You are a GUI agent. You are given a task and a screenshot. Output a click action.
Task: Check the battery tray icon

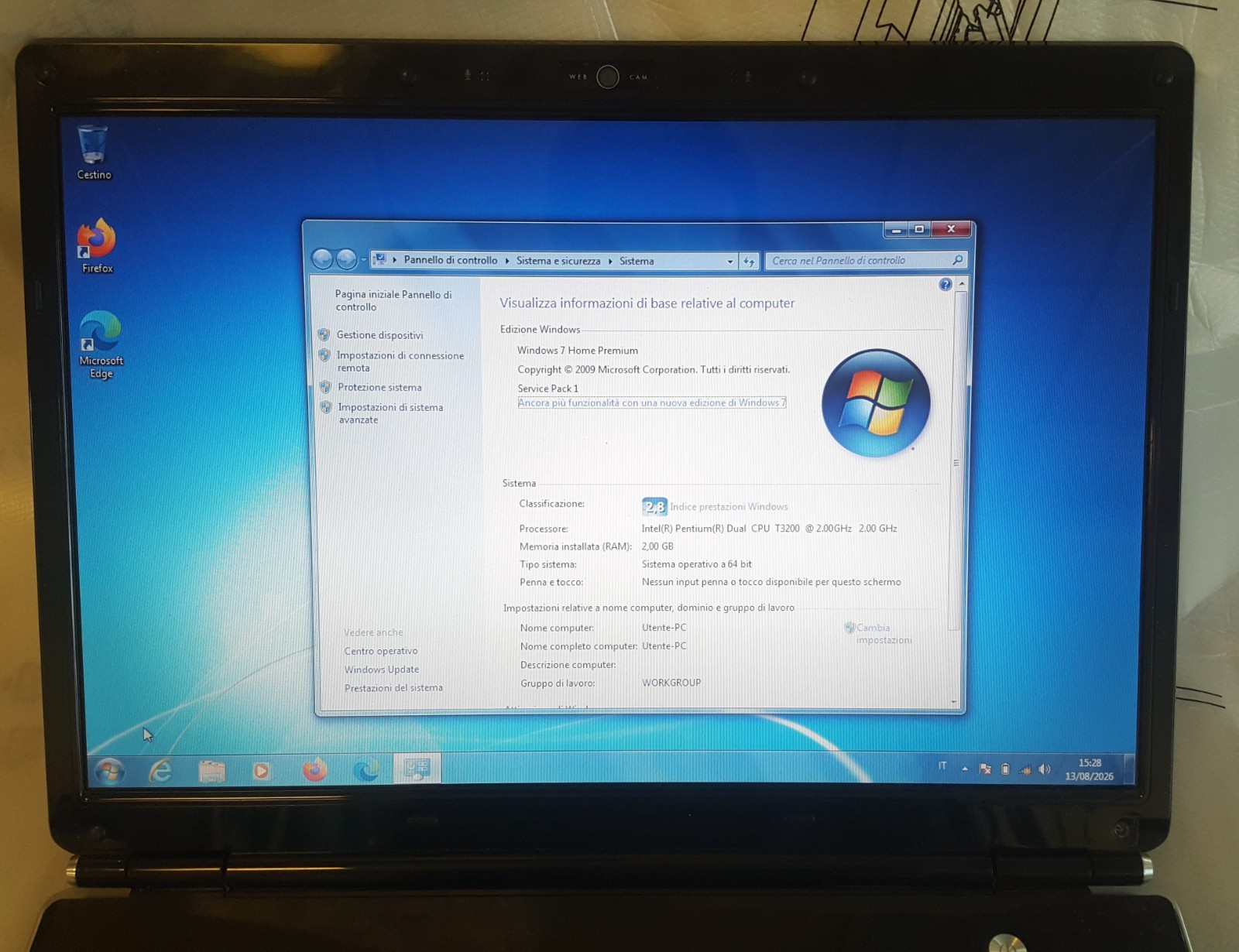point(1005,769)
